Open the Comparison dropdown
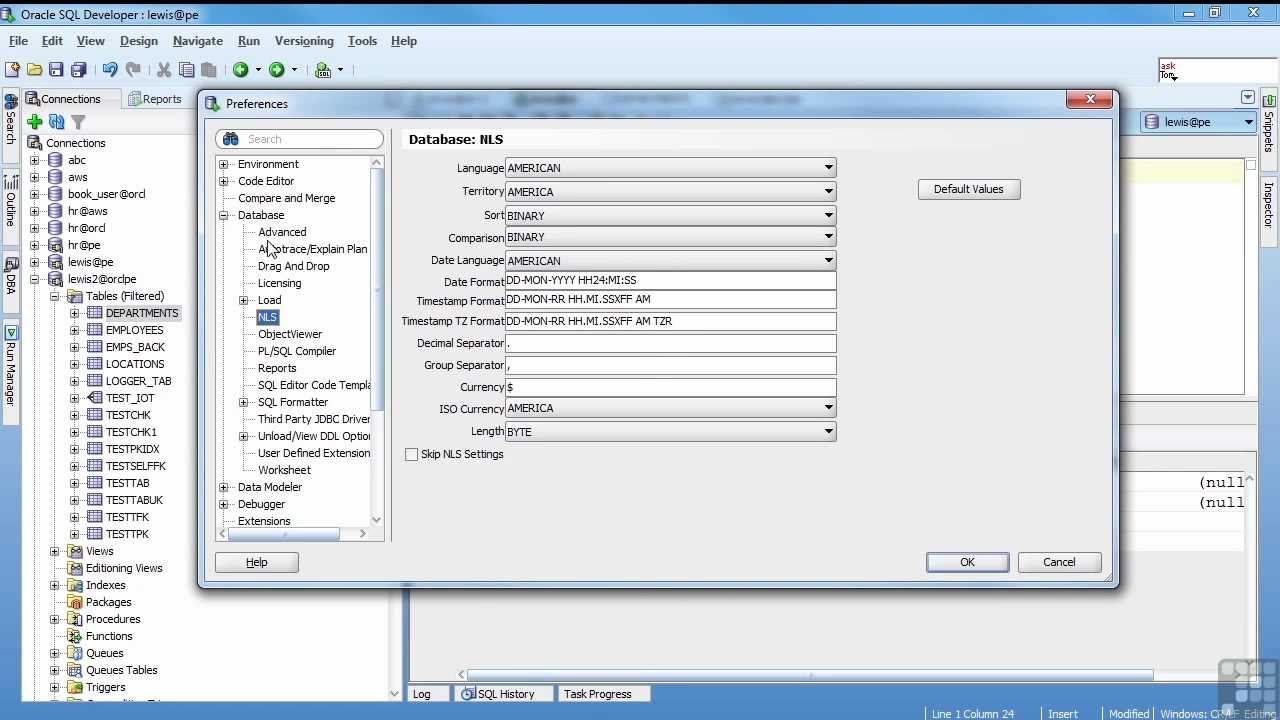This screenshot has width=1280, height=720. pyautogui.click(x=828, y=237)
